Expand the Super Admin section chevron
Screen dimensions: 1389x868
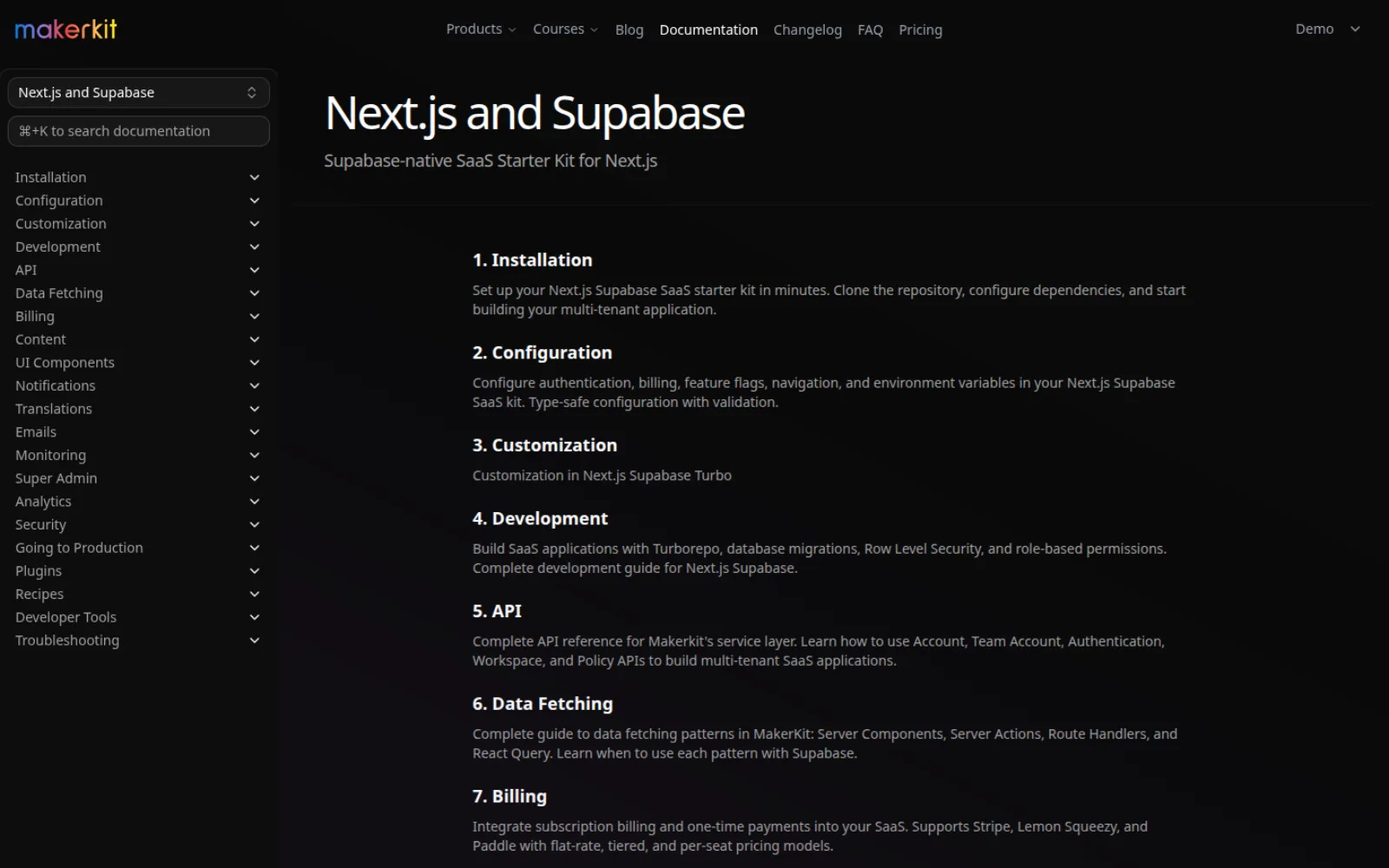254,478
